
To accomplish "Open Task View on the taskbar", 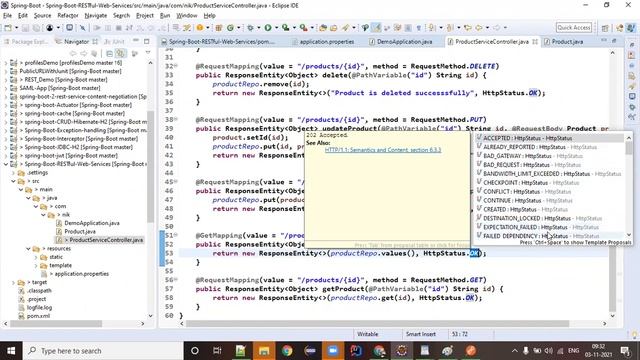I will 217,351.
